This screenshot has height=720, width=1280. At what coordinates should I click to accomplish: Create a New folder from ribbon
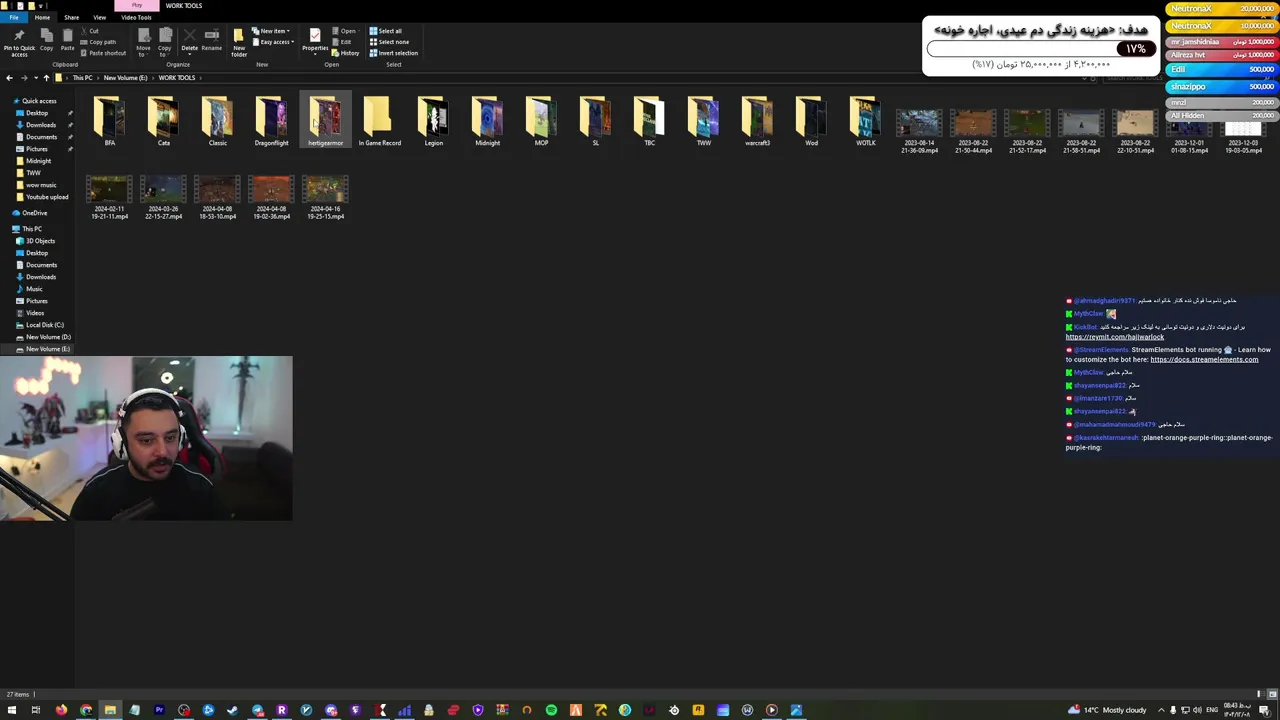[239, 42]
